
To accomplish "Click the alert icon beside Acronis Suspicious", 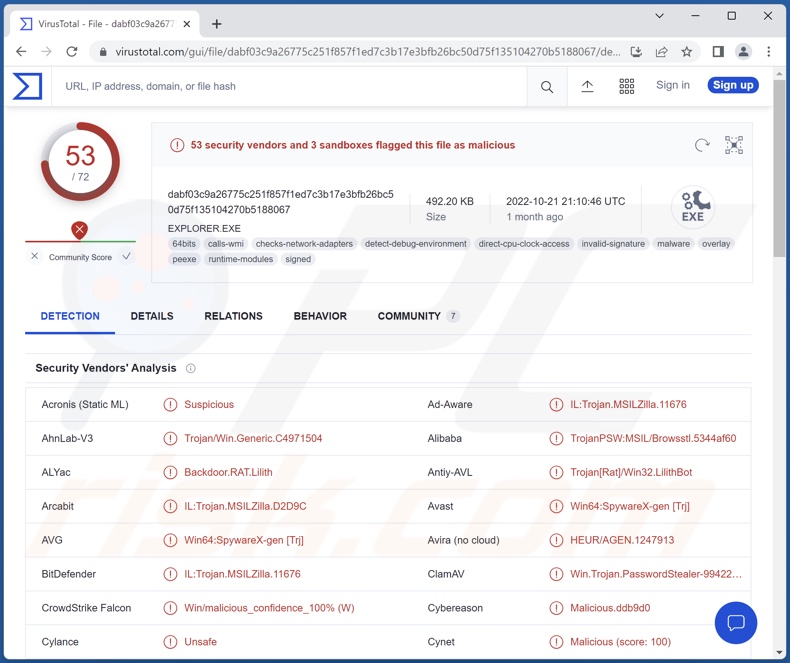I will 170,405.
